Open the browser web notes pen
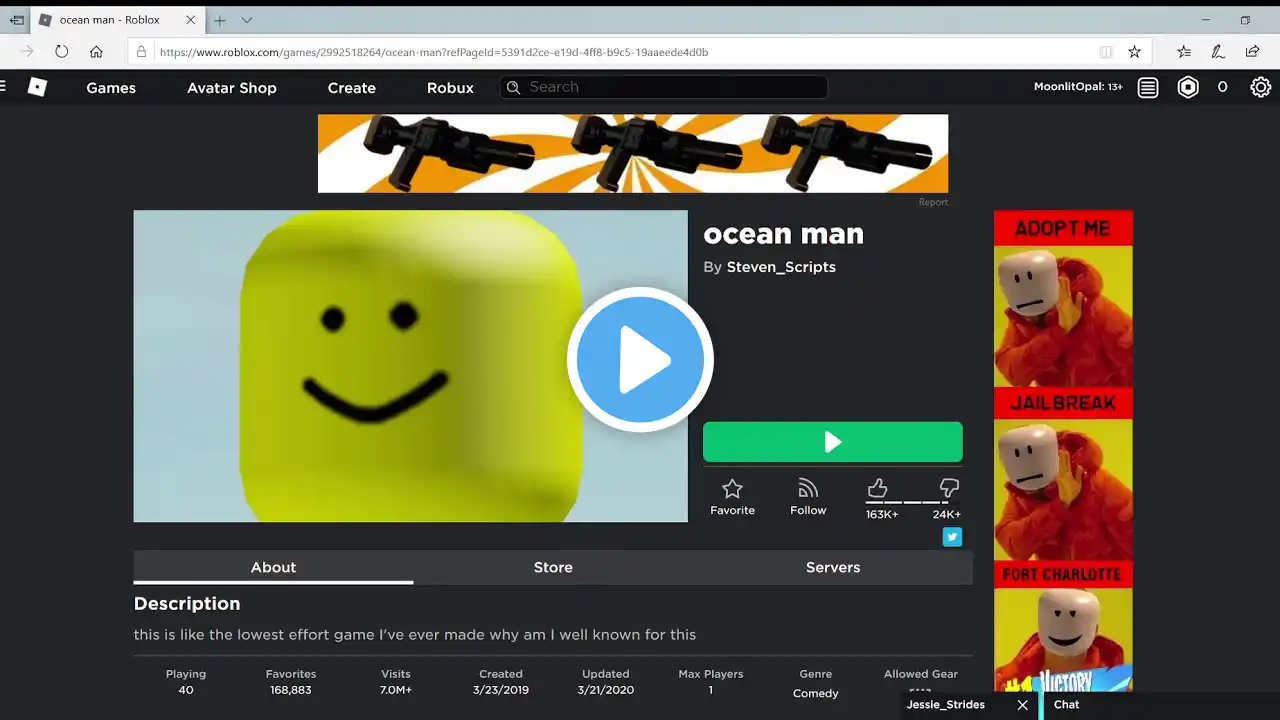 coord(1218,52)
